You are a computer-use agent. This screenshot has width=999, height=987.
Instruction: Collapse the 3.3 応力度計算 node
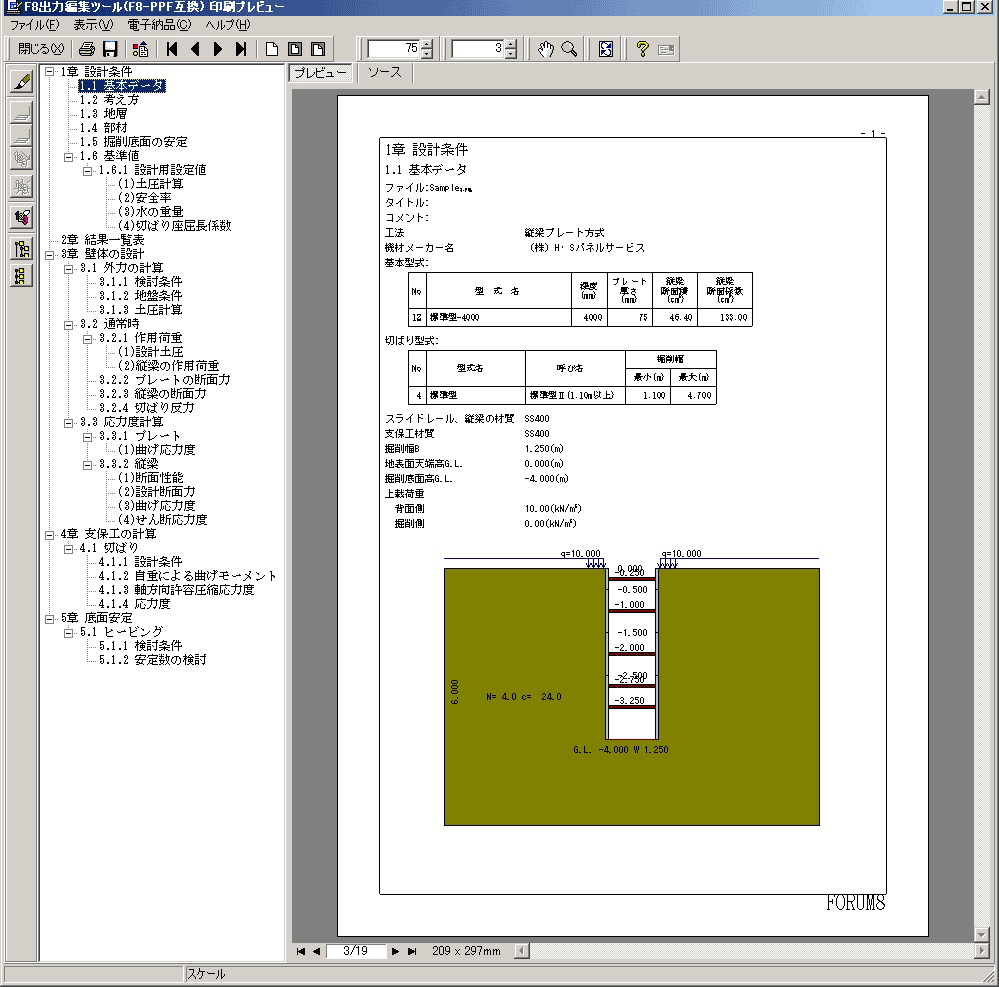click(69, 422)
